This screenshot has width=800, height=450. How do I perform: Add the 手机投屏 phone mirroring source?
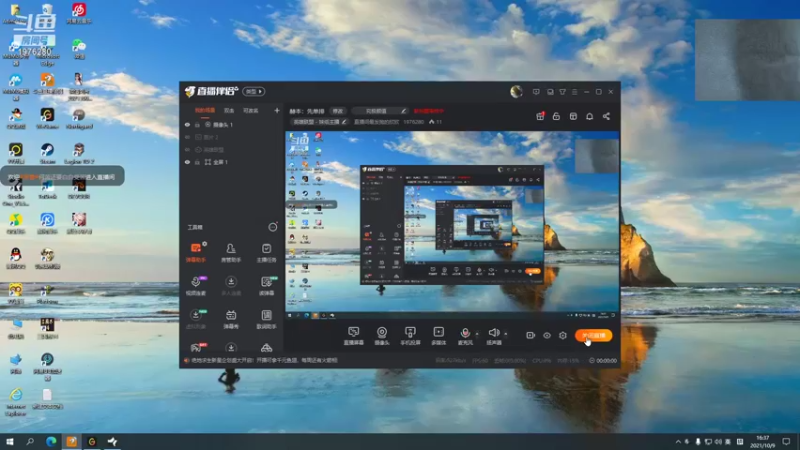(x=410, y=336)
